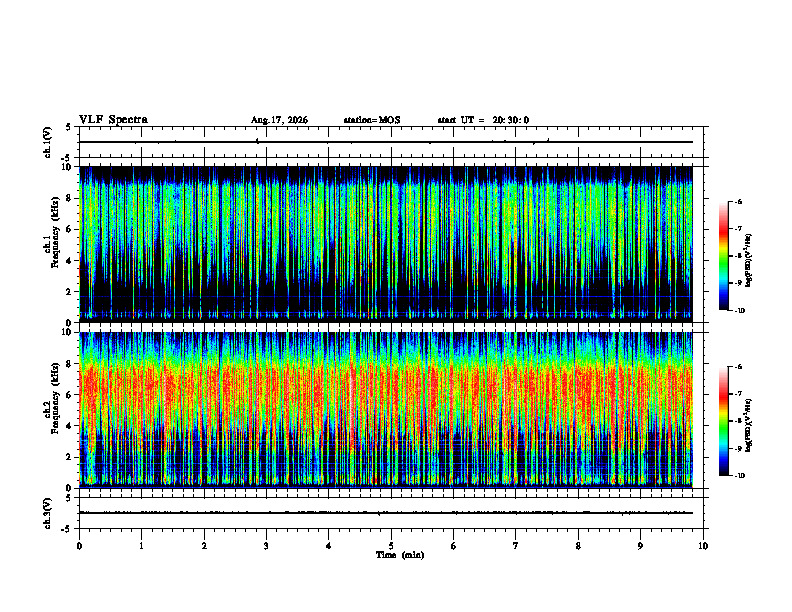Click the ch.1 voltage waveform trace

pyautogui.click(x=386, y=142)
